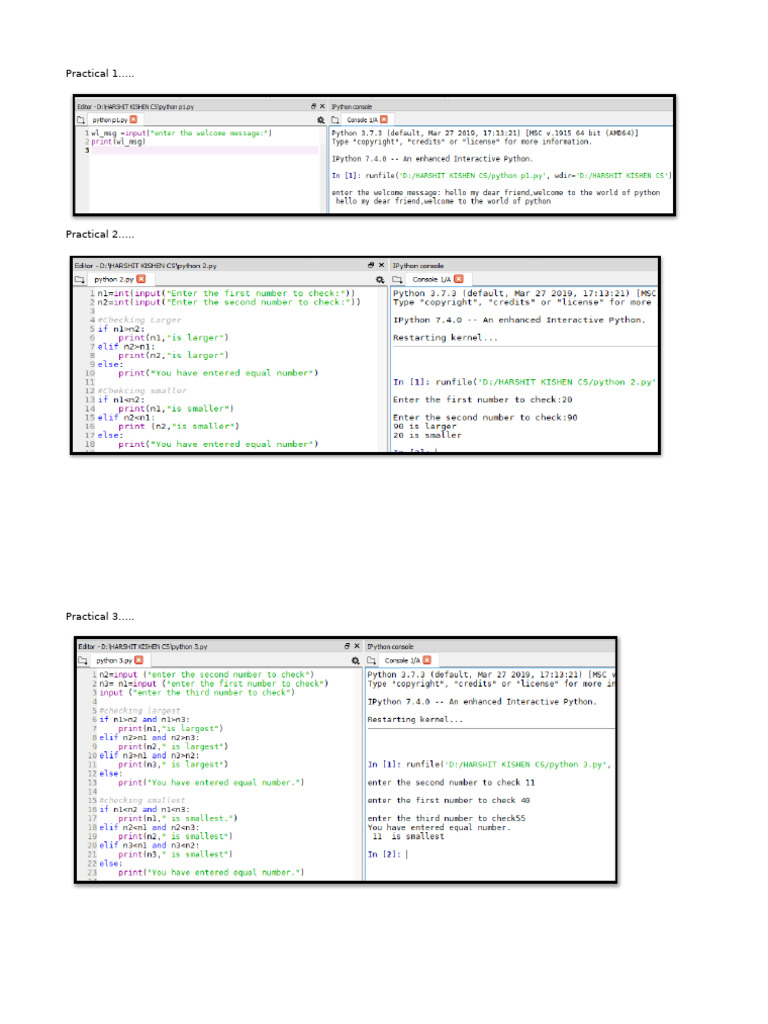This screenshot has height=1024, width=768.
Task: Select Console 1/A tab in Practical 3
Action: (x=402, y=661)
